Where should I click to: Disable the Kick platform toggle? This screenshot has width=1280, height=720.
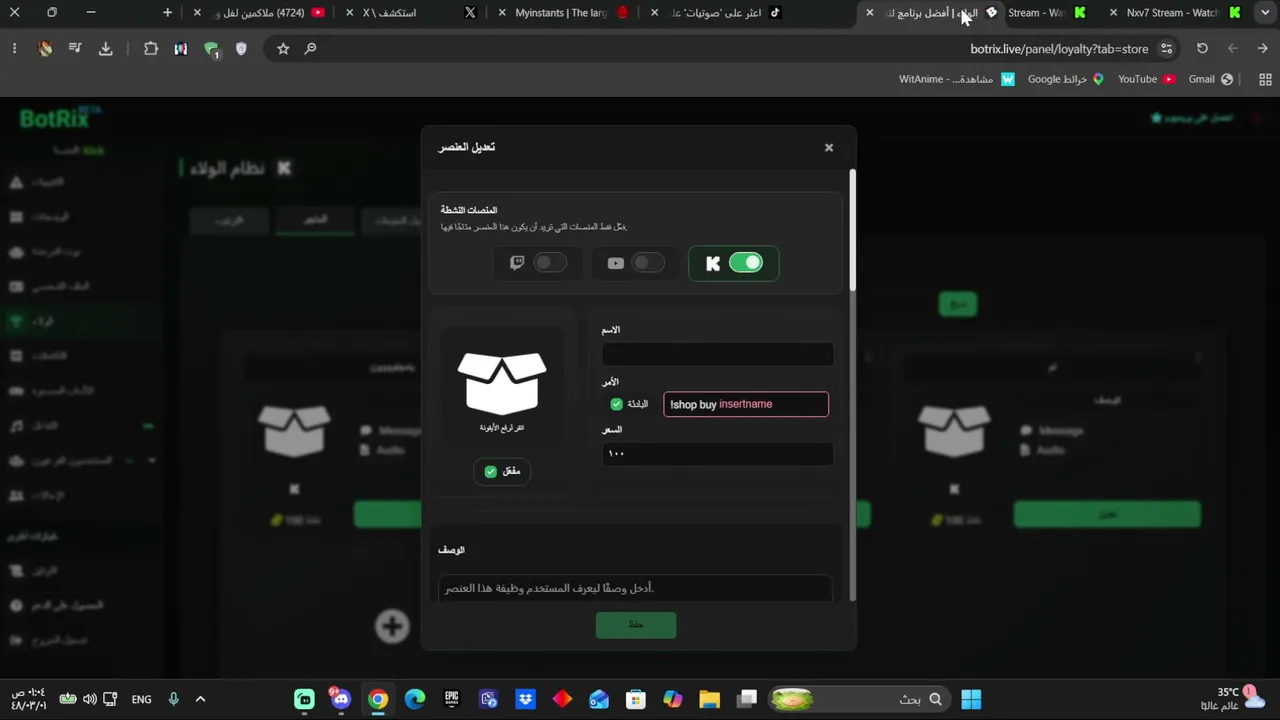pyautogui.click(x=746, y=263)
